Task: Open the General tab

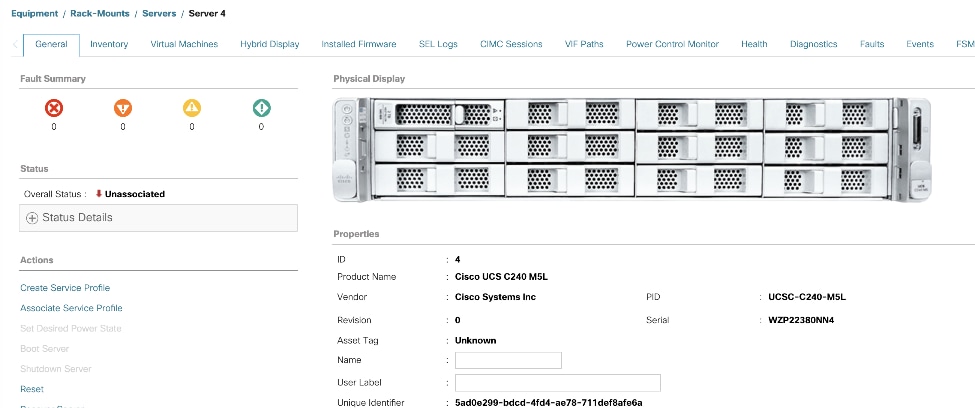Action: pyautogui.click(x=52, y=44)
